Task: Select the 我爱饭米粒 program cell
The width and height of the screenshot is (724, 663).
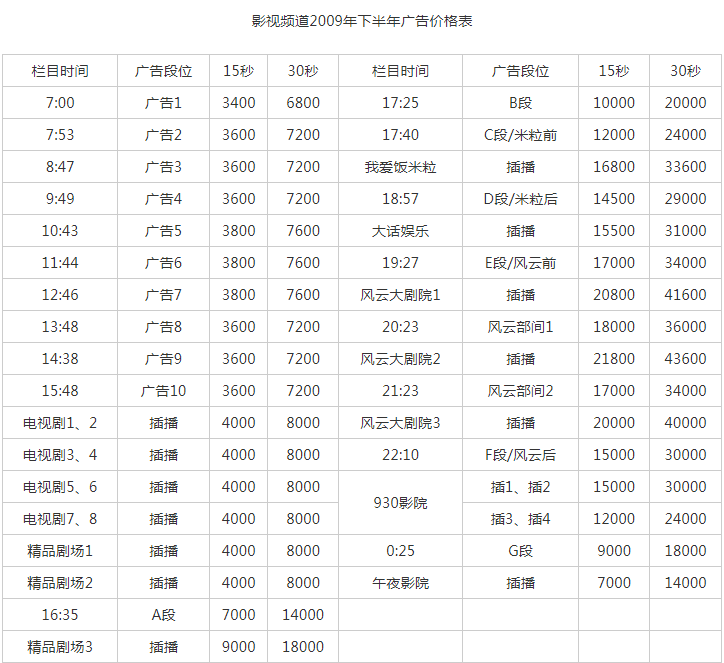Action: pos(400,166)
